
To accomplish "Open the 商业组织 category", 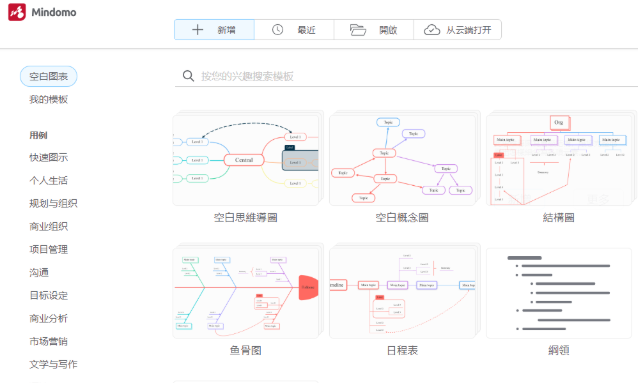I will [48, 226].
